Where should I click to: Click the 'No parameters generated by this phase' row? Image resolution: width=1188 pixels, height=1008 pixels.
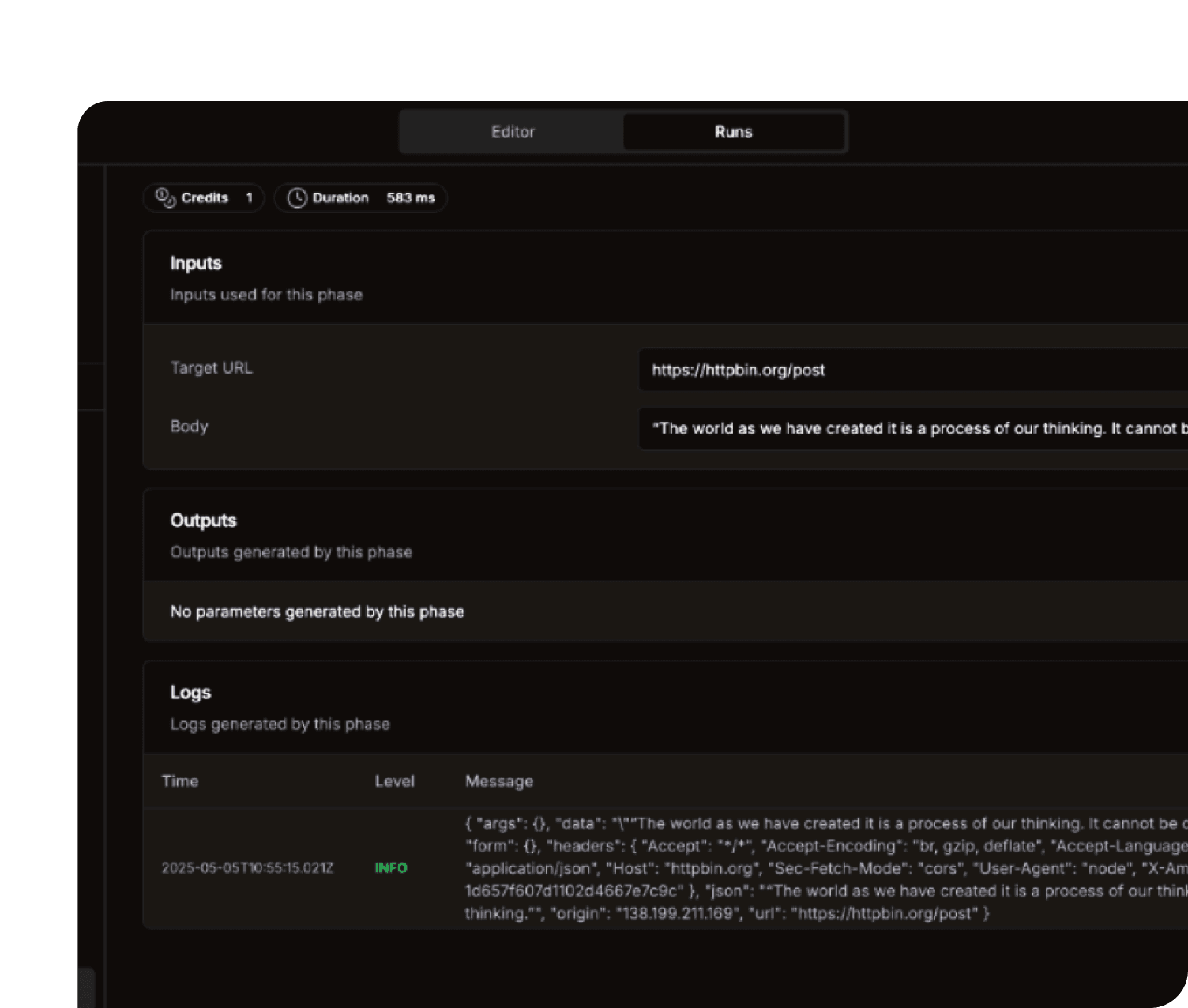317,611
